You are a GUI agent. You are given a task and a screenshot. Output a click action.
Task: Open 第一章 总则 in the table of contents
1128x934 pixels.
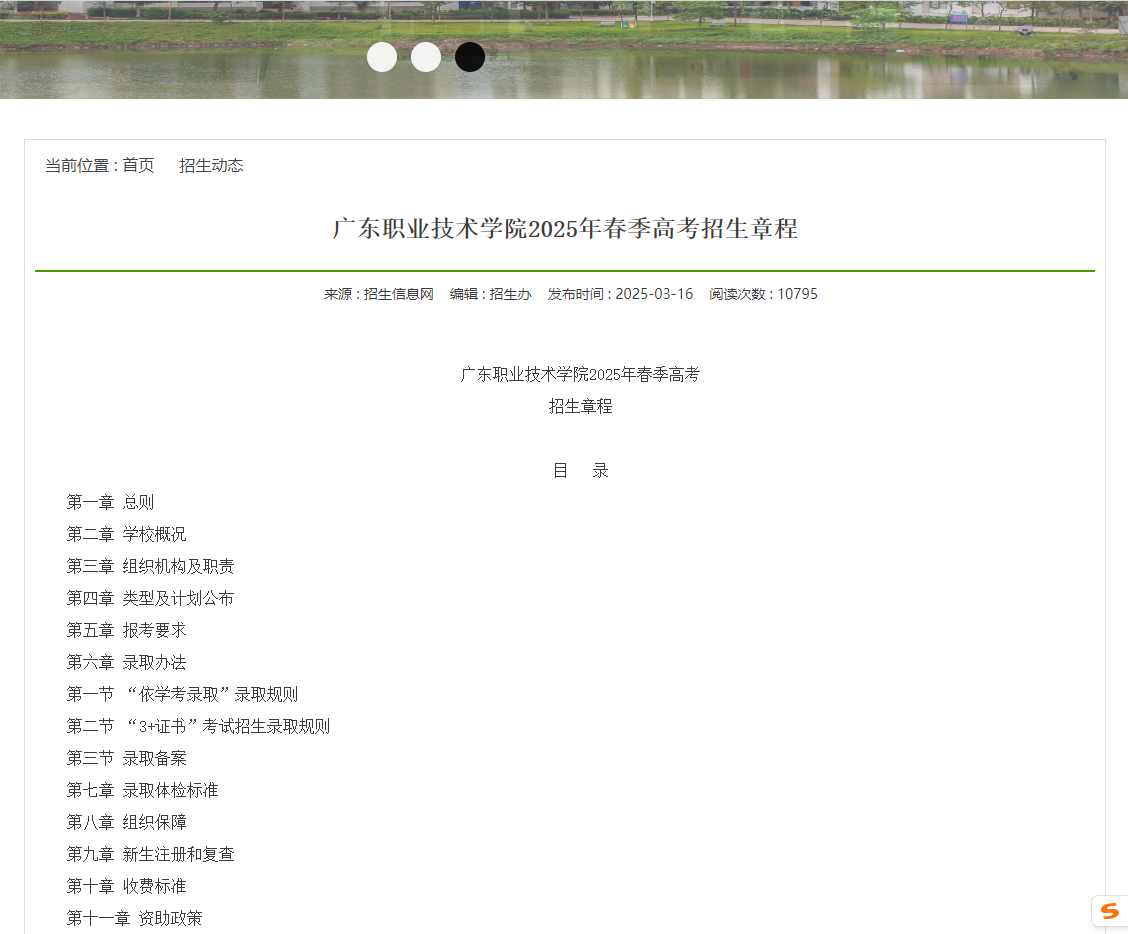click(x=110, y=502)
